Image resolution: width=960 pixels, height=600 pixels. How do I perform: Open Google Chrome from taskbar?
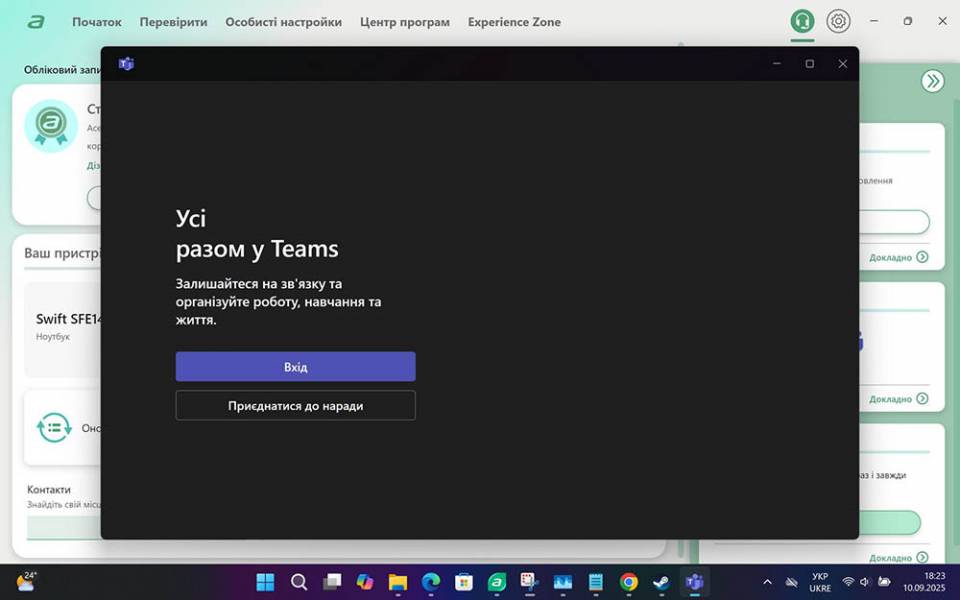pos(628,582)
